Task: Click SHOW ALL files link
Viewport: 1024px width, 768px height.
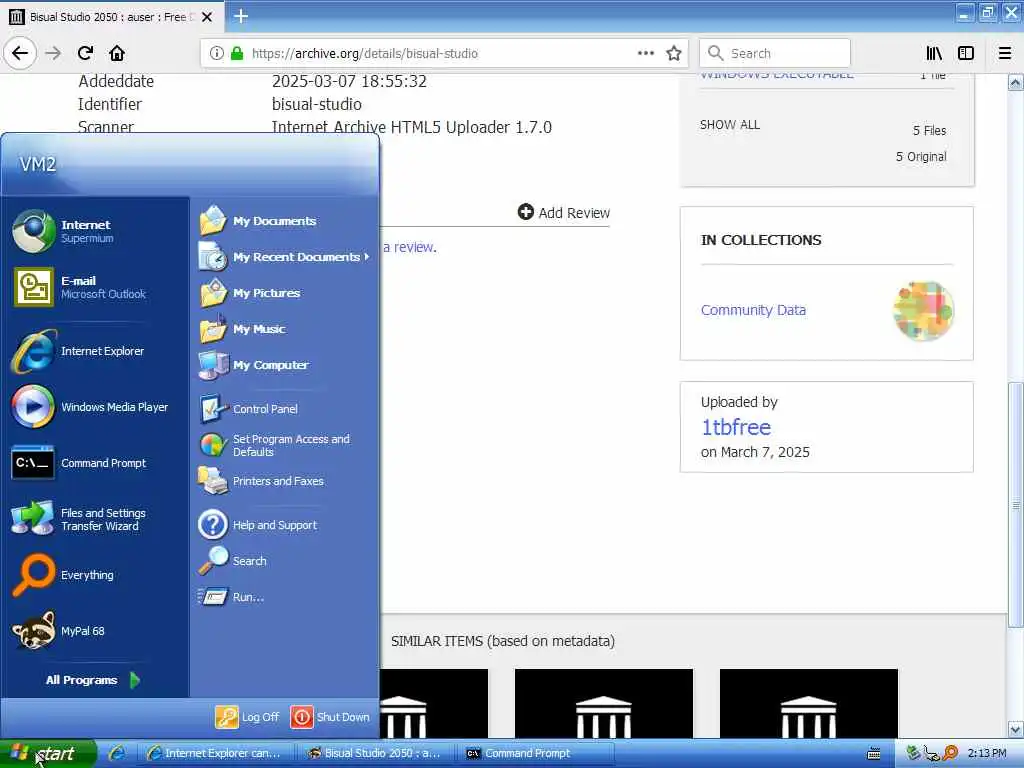Action: click(729, 125)
